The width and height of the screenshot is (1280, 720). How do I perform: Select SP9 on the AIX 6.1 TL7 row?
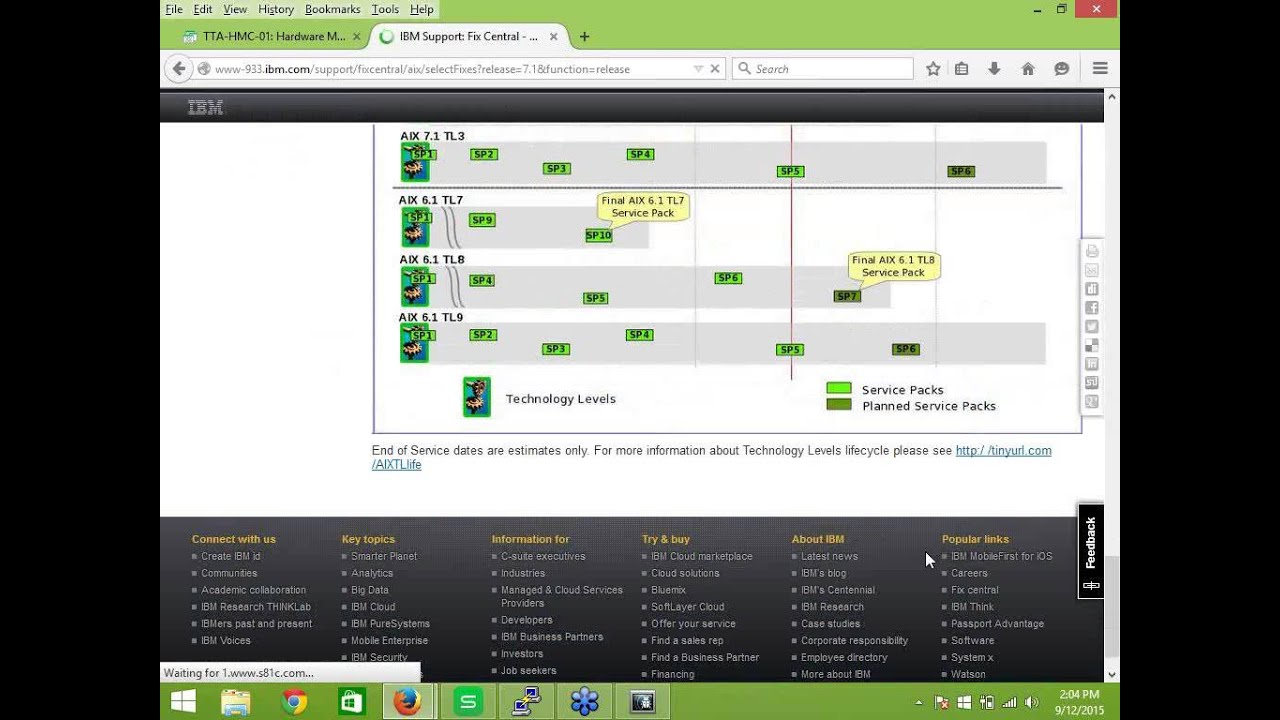[482, 220]
